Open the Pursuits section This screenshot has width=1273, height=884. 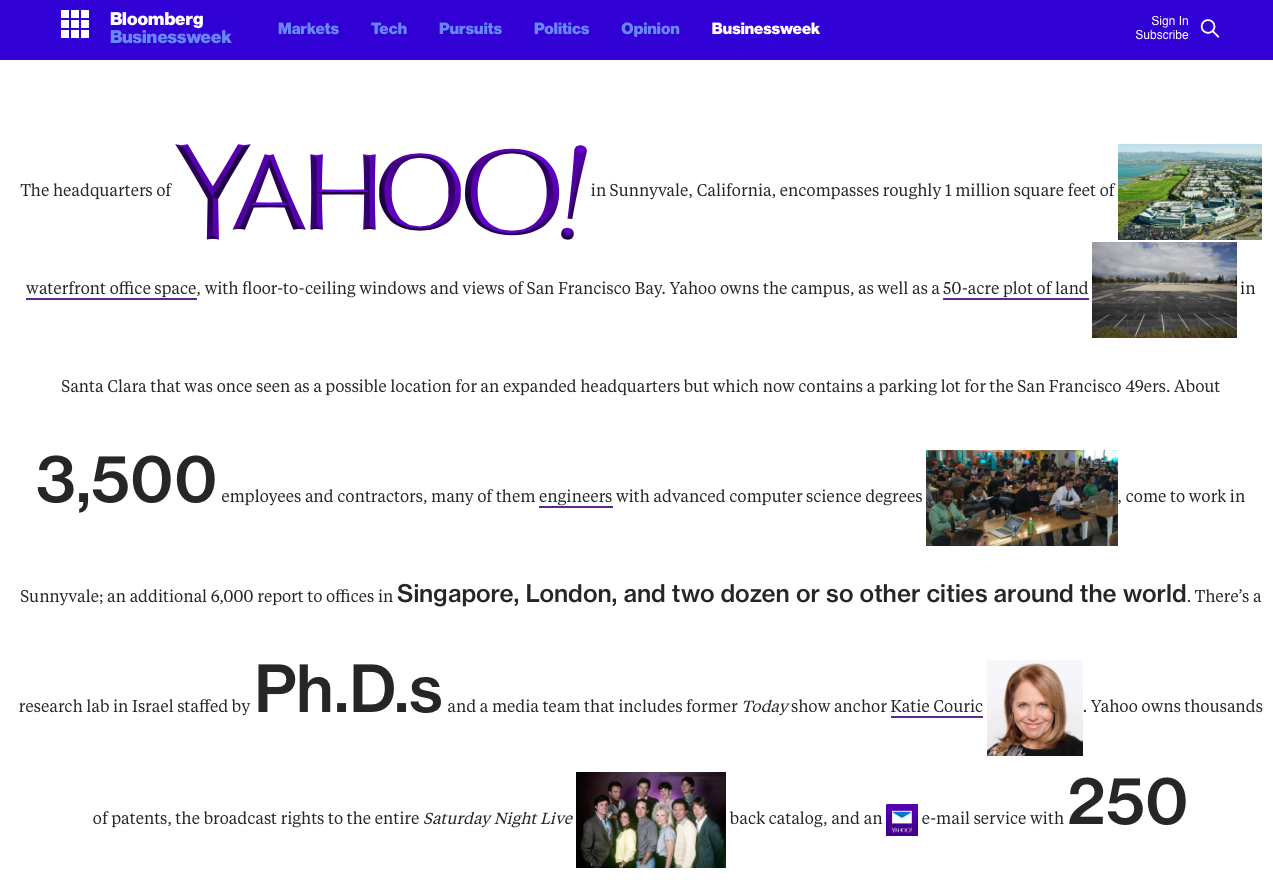[x=470, y=29]
